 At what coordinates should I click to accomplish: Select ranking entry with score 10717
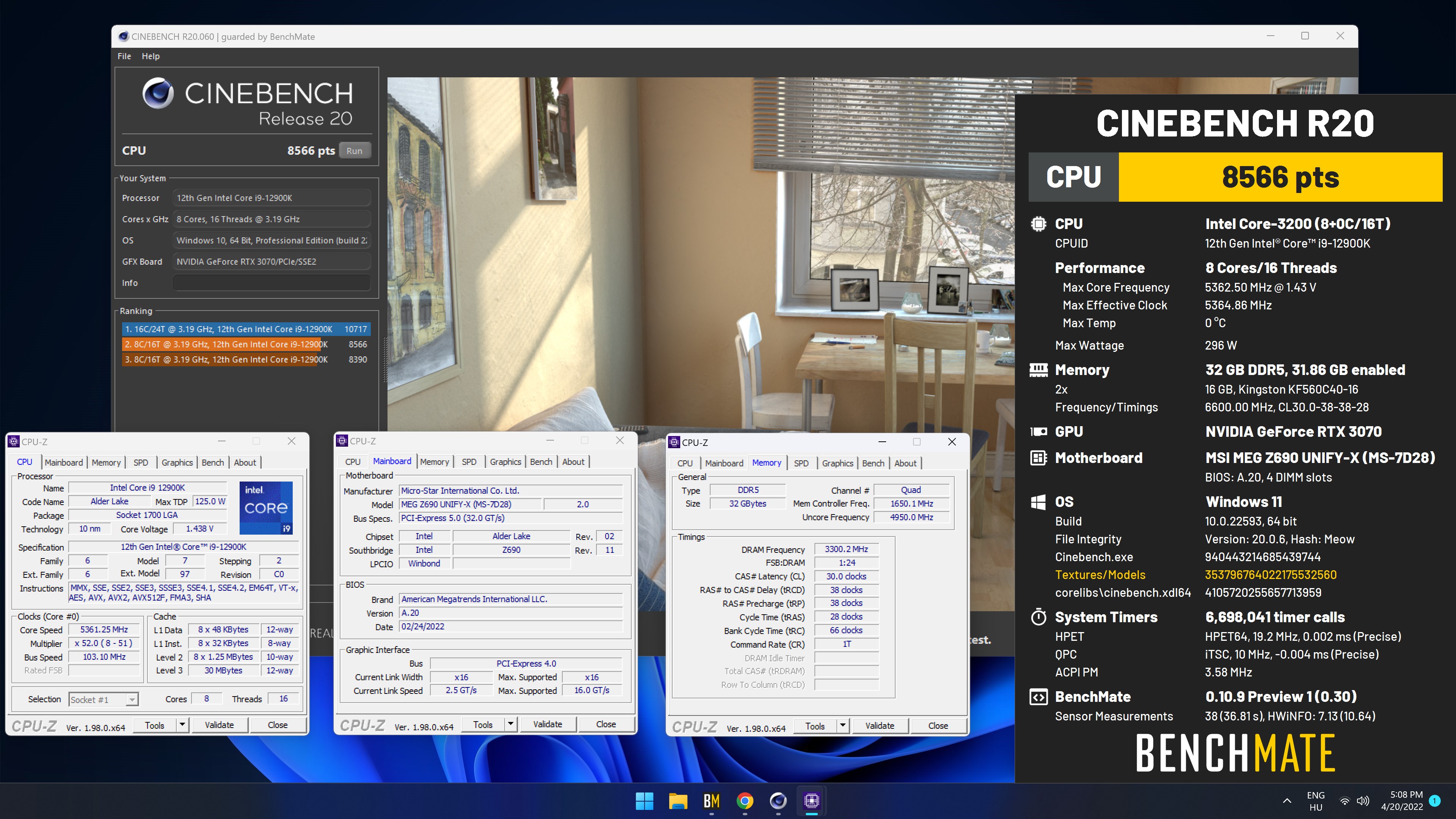246,329
